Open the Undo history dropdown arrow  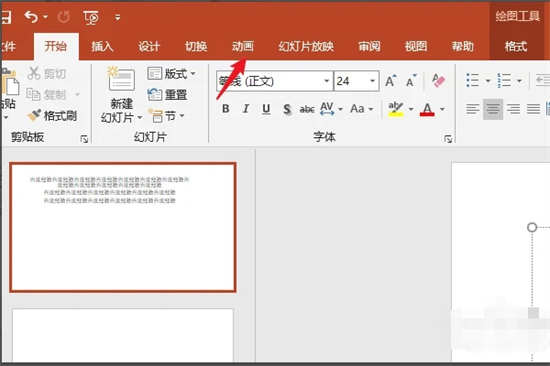click(x=45, y=16)
